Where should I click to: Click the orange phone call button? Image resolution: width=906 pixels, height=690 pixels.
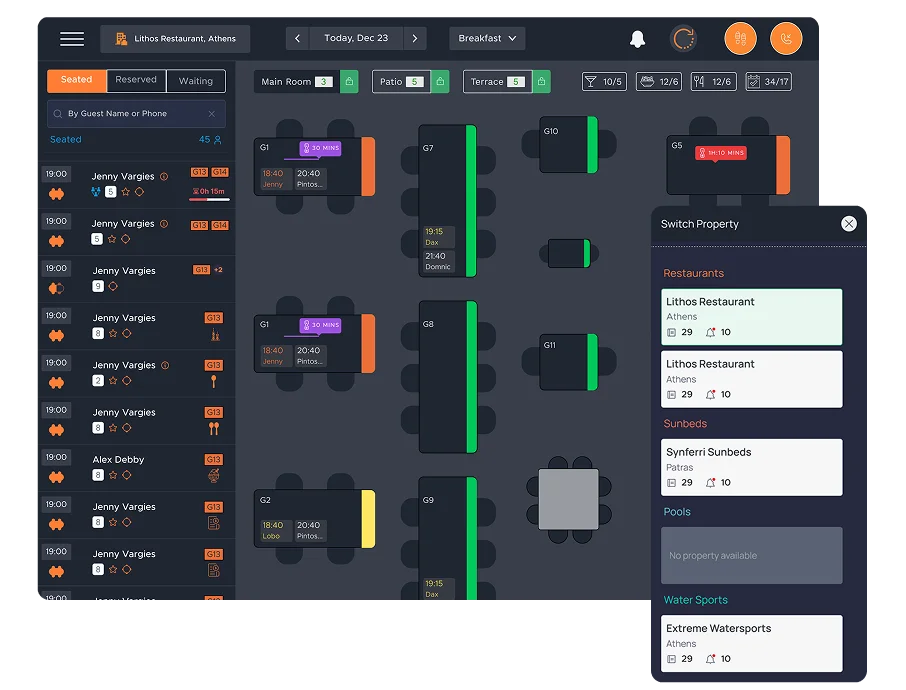(786, 39)
